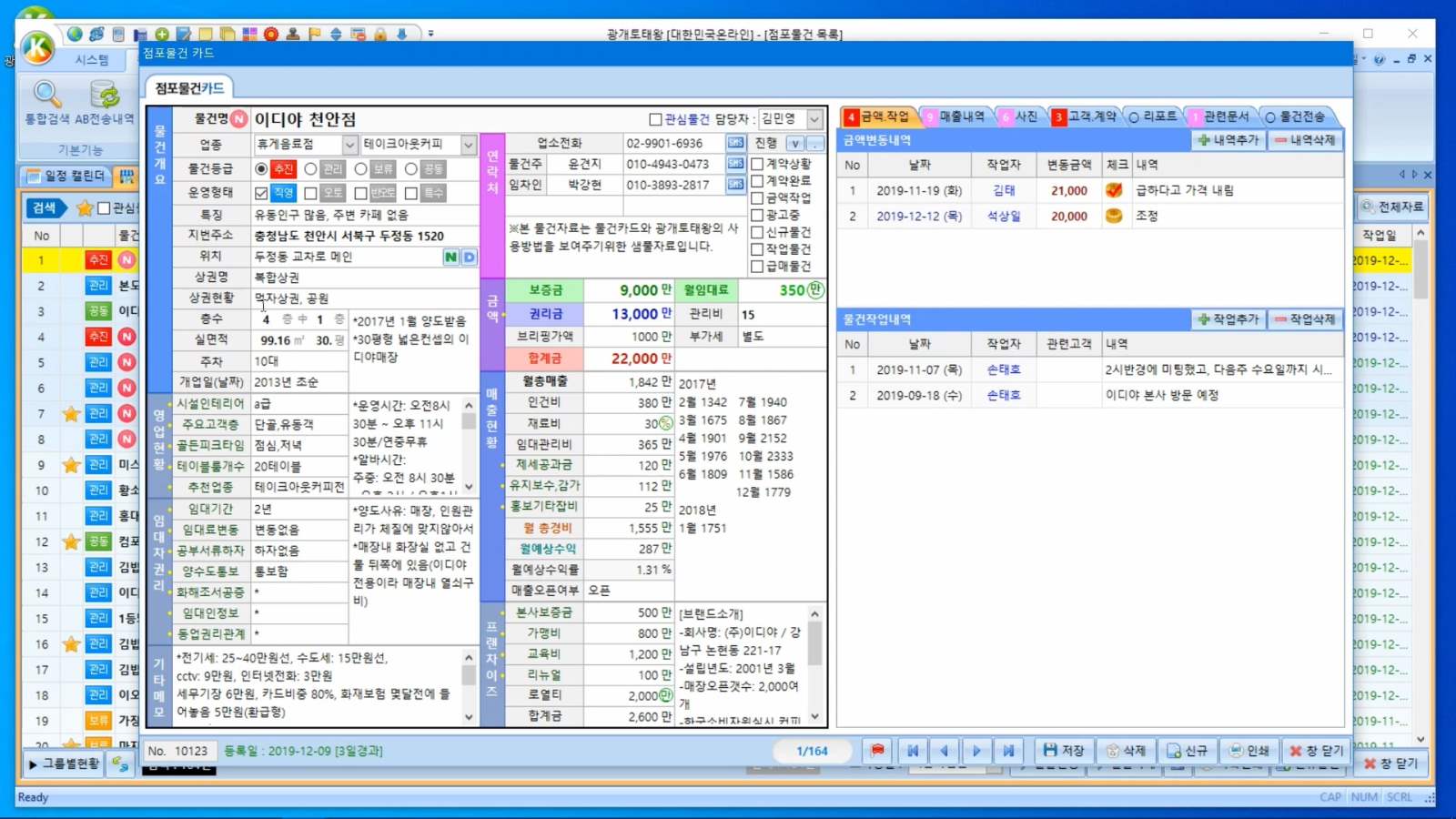Click the red flag icon in bottom bar
The height and width of the screenshot is (819, 1456).
tap(877, 751)
